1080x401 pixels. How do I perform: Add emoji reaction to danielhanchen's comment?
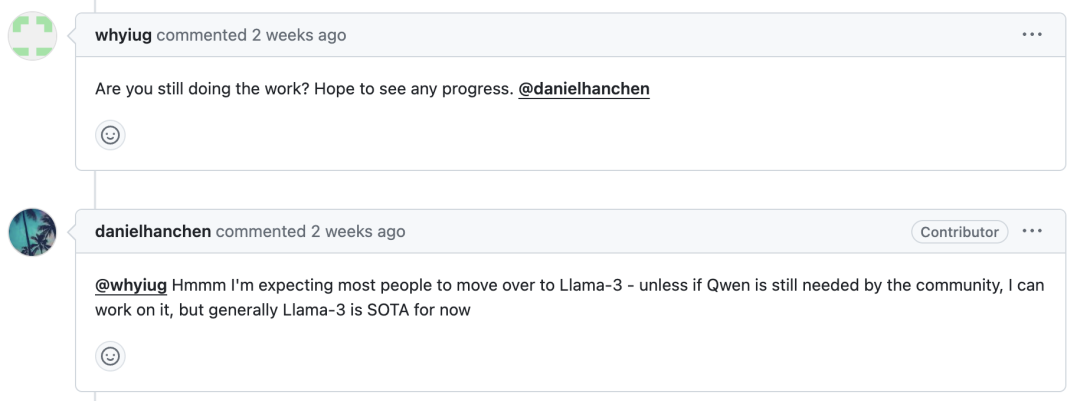(x=110, y=356)
